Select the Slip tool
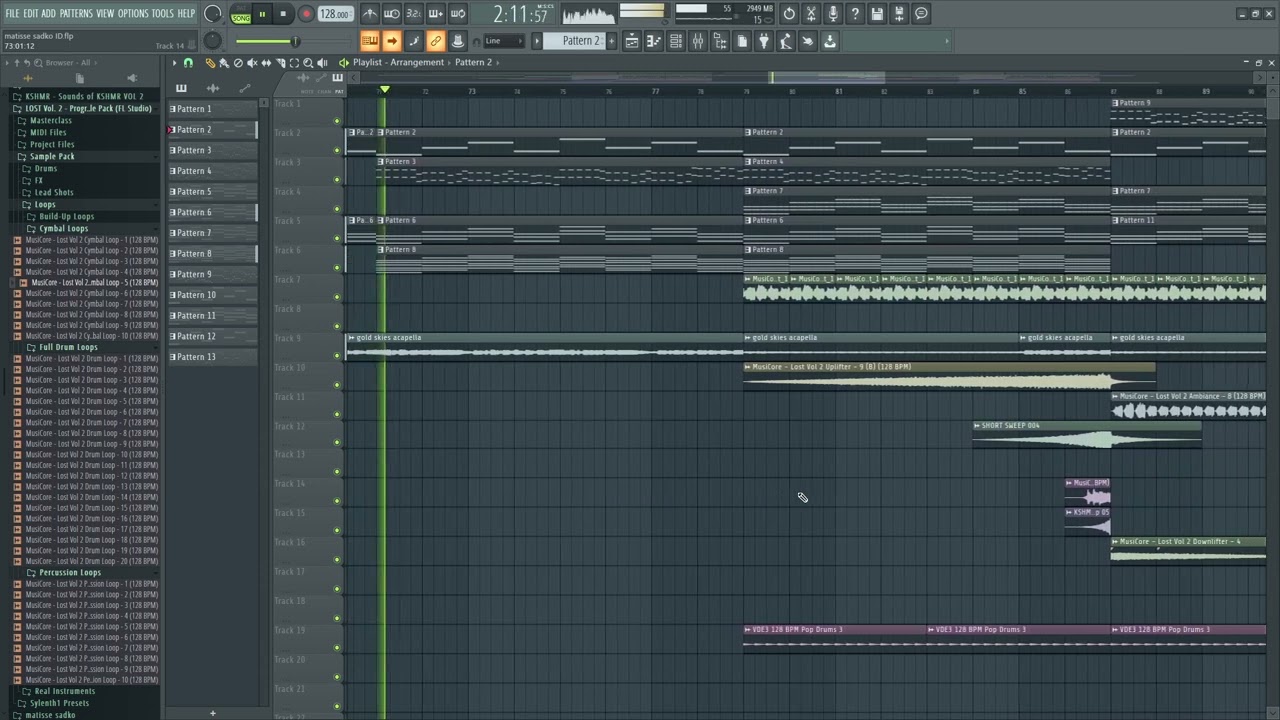 [266, 63]
